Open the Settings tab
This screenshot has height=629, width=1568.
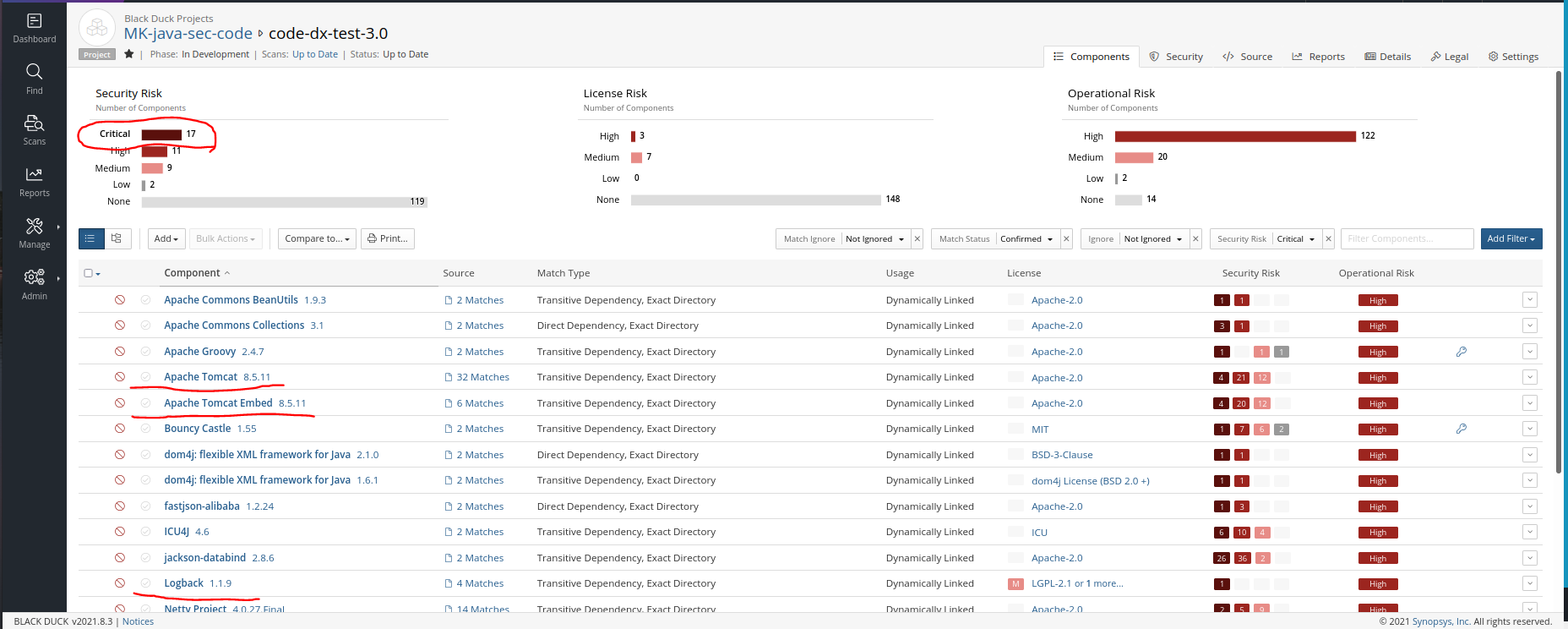point(1513,57)
